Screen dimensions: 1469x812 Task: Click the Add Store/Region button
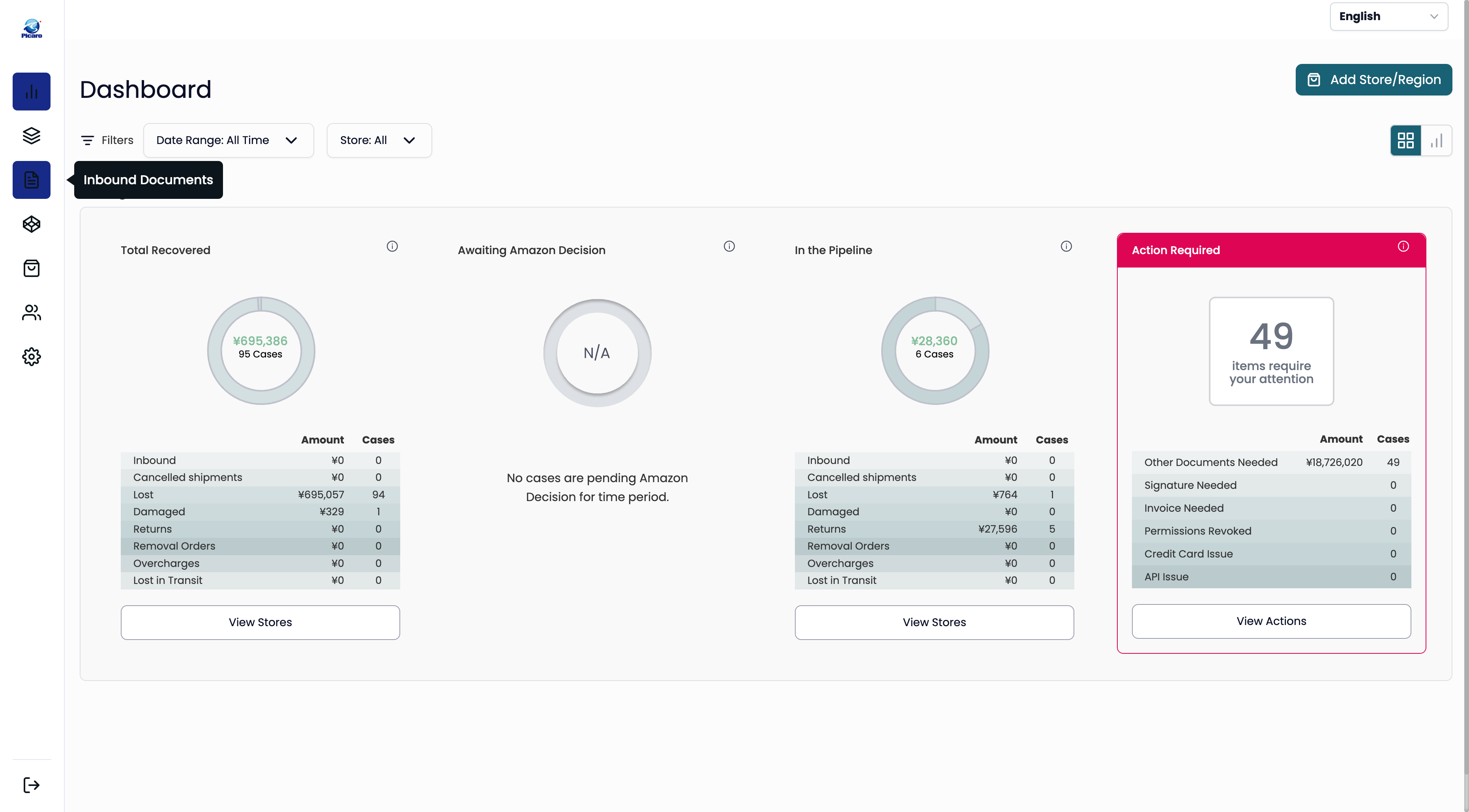[x=1373, y=80]
